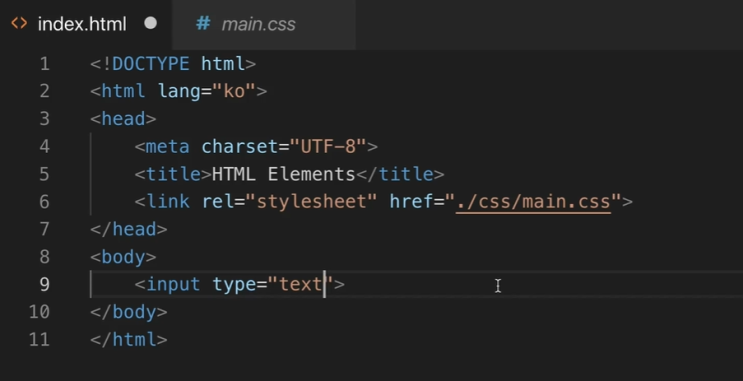Select line number 11 in the gutter
743x381 pixels.
(x=39, y=339)
